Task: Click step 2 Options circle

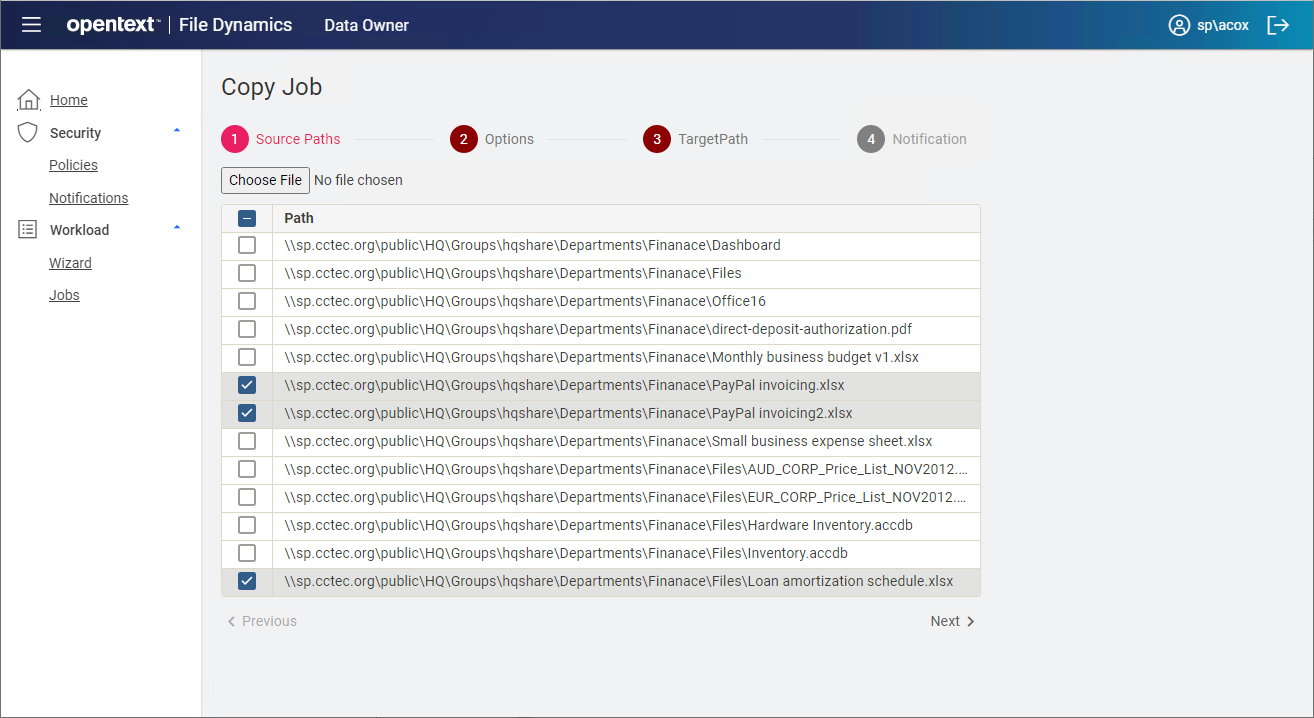Action: [464, 139]
